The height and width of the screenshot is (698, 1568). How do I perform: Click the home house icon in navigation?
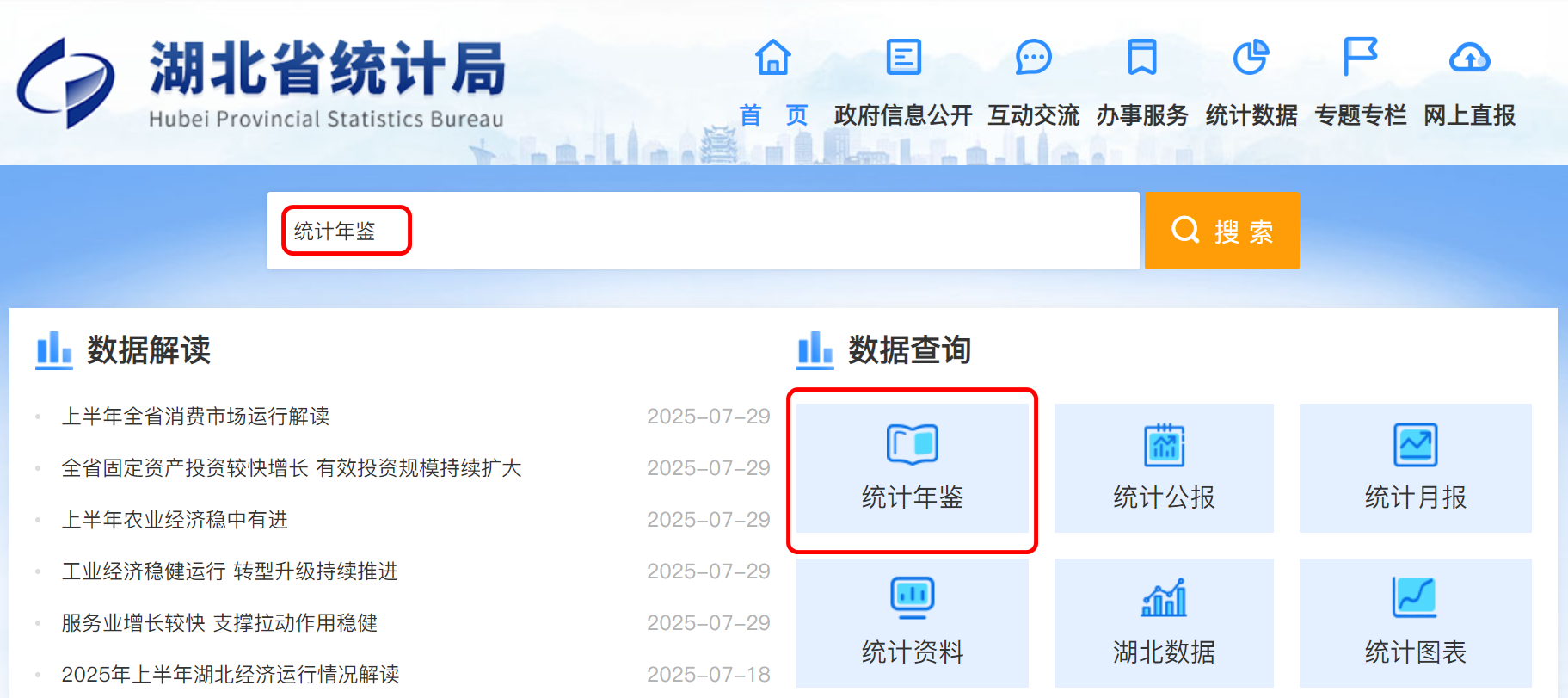pos(772,58)
